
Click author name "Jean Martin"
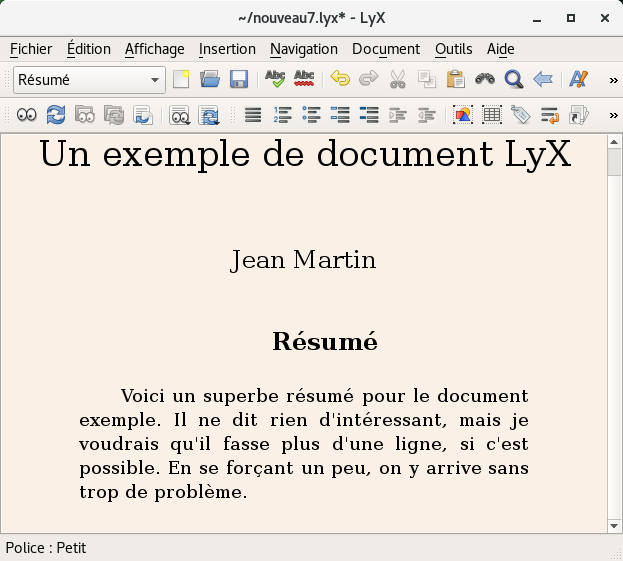[303, 260]
